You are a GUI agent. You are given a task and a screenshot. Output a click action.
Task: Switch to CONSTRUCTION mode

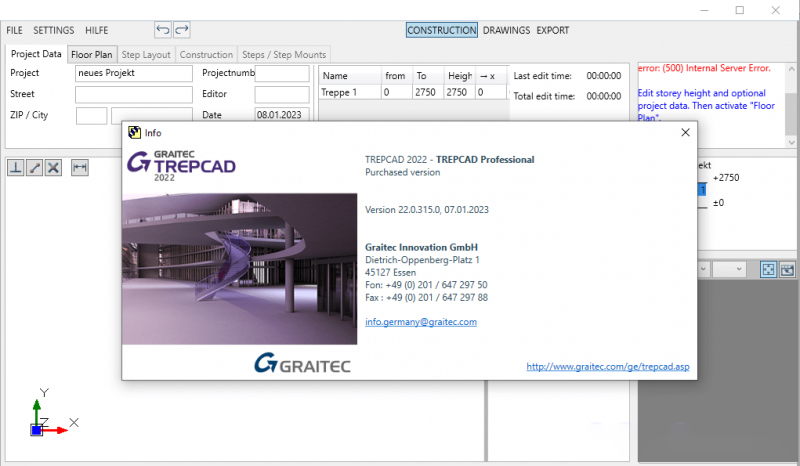pos(442,30)
